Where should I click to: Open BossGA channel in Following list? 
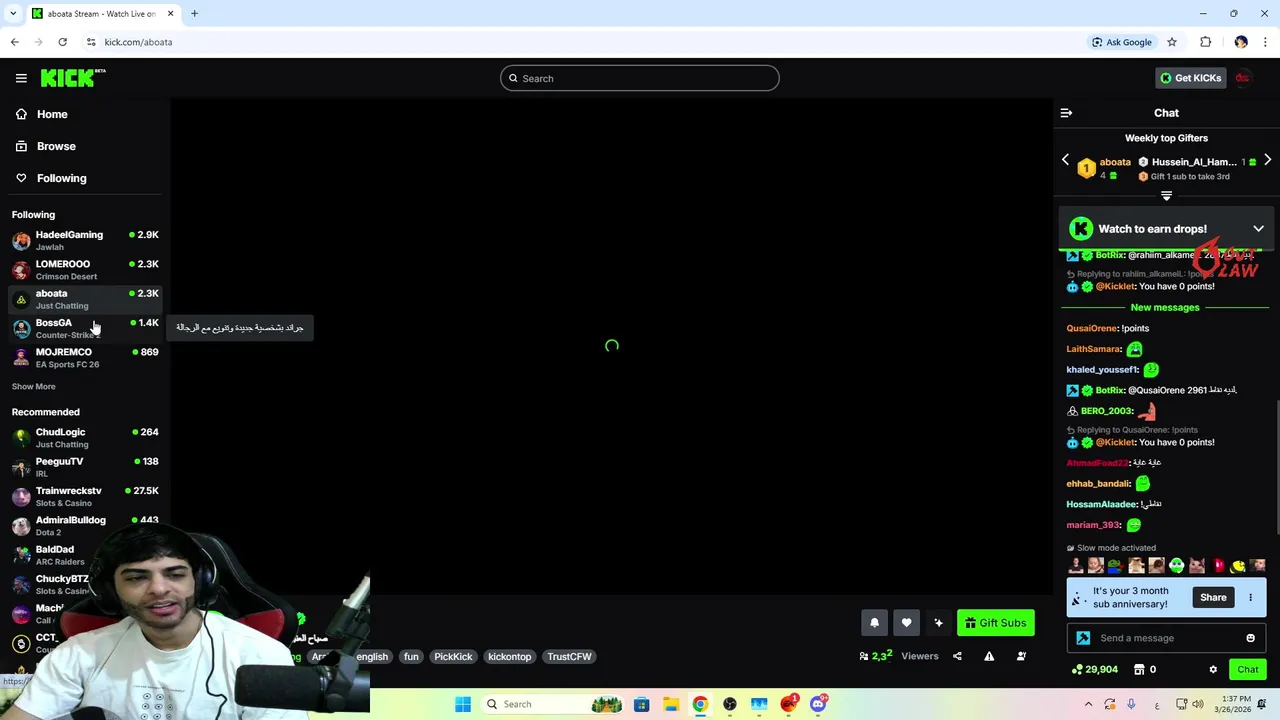point(85,328)
